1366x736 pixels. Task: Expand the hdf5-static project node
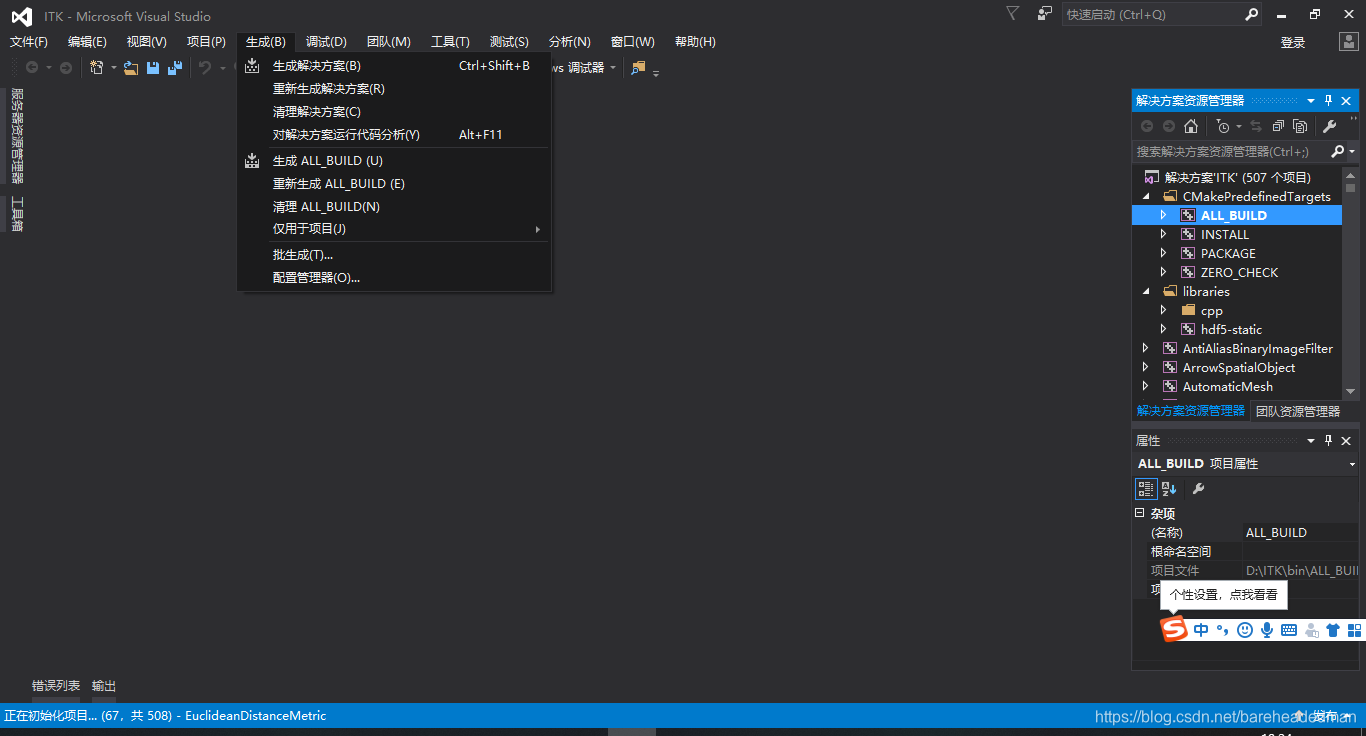pyautogui.click(x=1164, y=330)
